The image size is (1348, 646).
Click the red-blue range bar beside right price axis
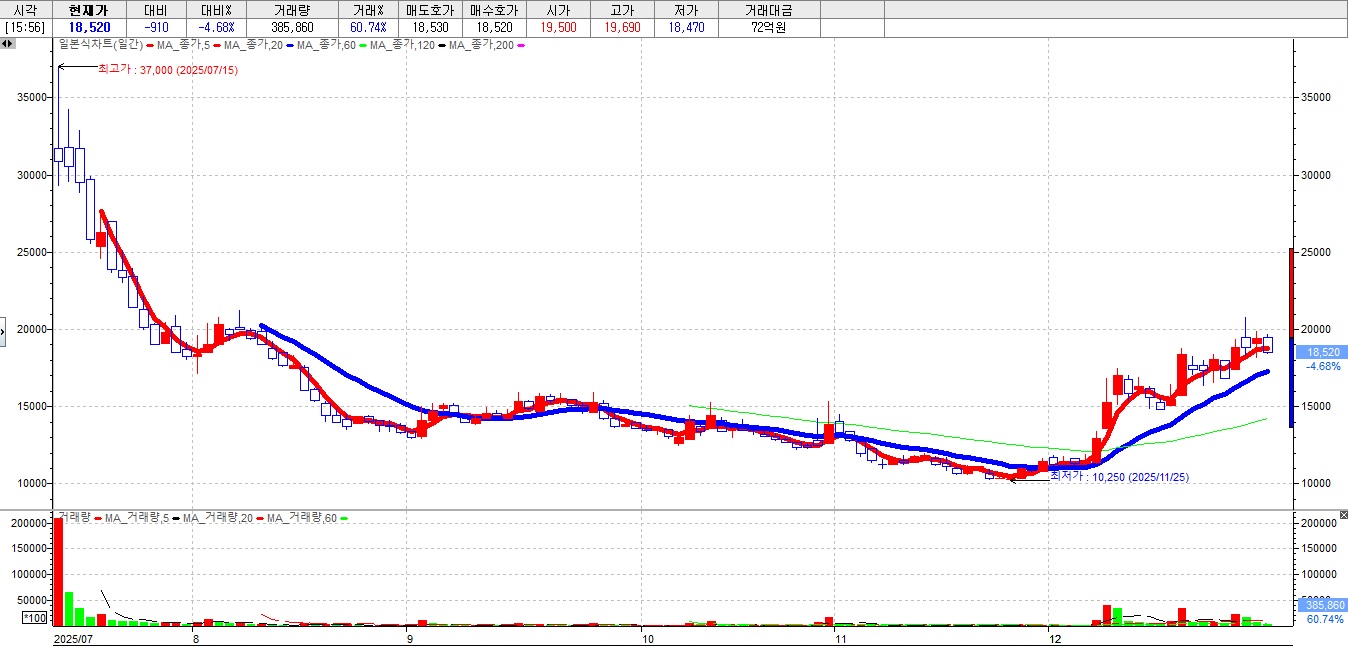tap(1291, 338)
